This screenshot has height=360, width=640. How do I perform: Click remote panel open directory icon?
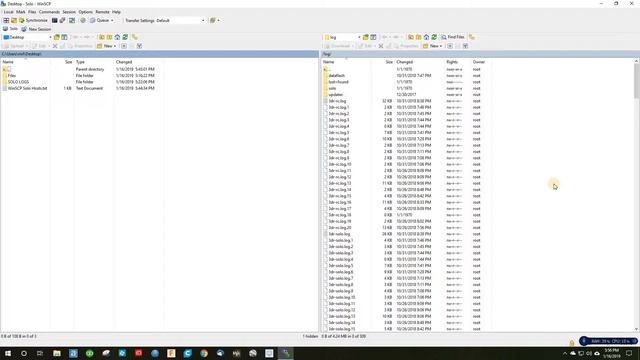[366, 37]
